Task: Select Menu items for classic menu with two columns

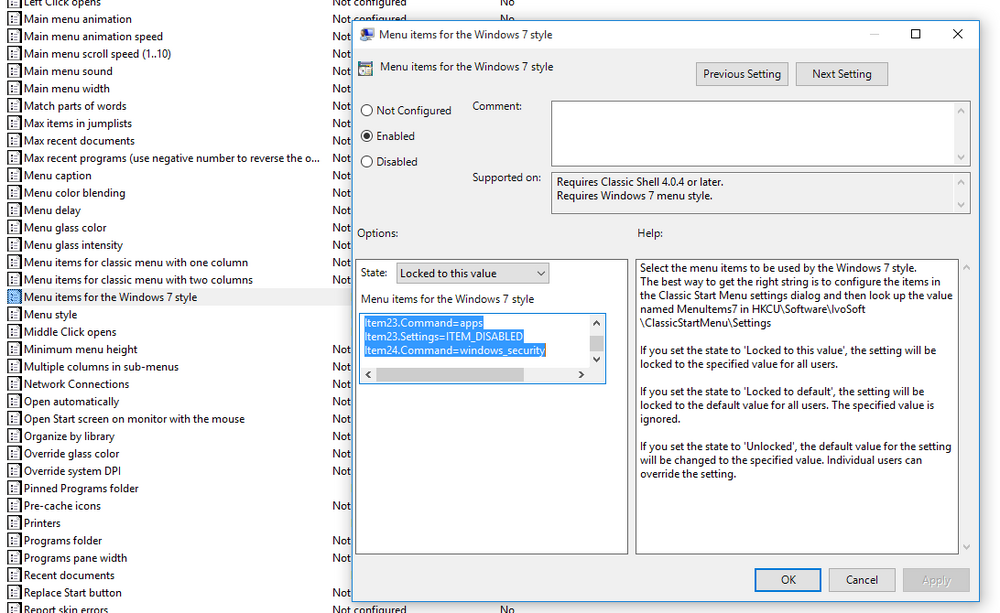Action: point(138,280)
